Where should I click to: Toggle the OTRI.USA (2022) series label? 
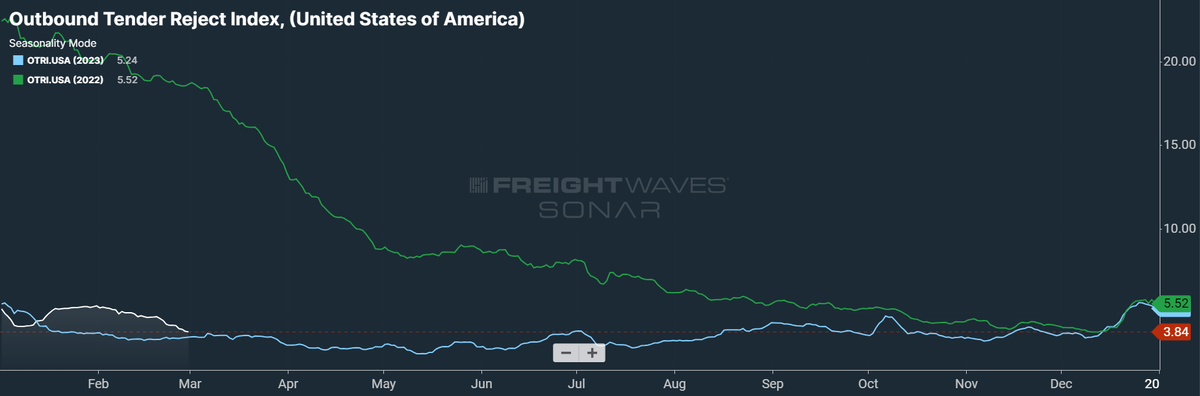pos(65,79)
